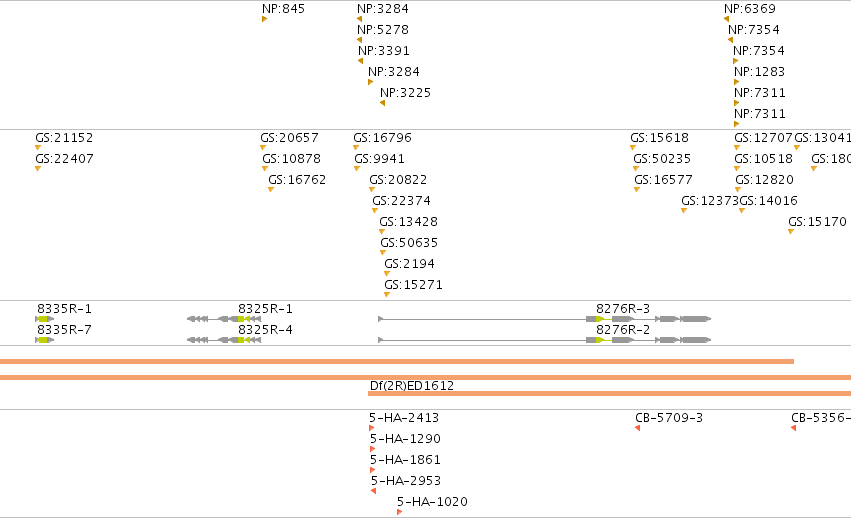This screenshot has width=851, height=518.
Task: Click the GS:12373 label
Action: pyautogui.click(x=710, y=201)
